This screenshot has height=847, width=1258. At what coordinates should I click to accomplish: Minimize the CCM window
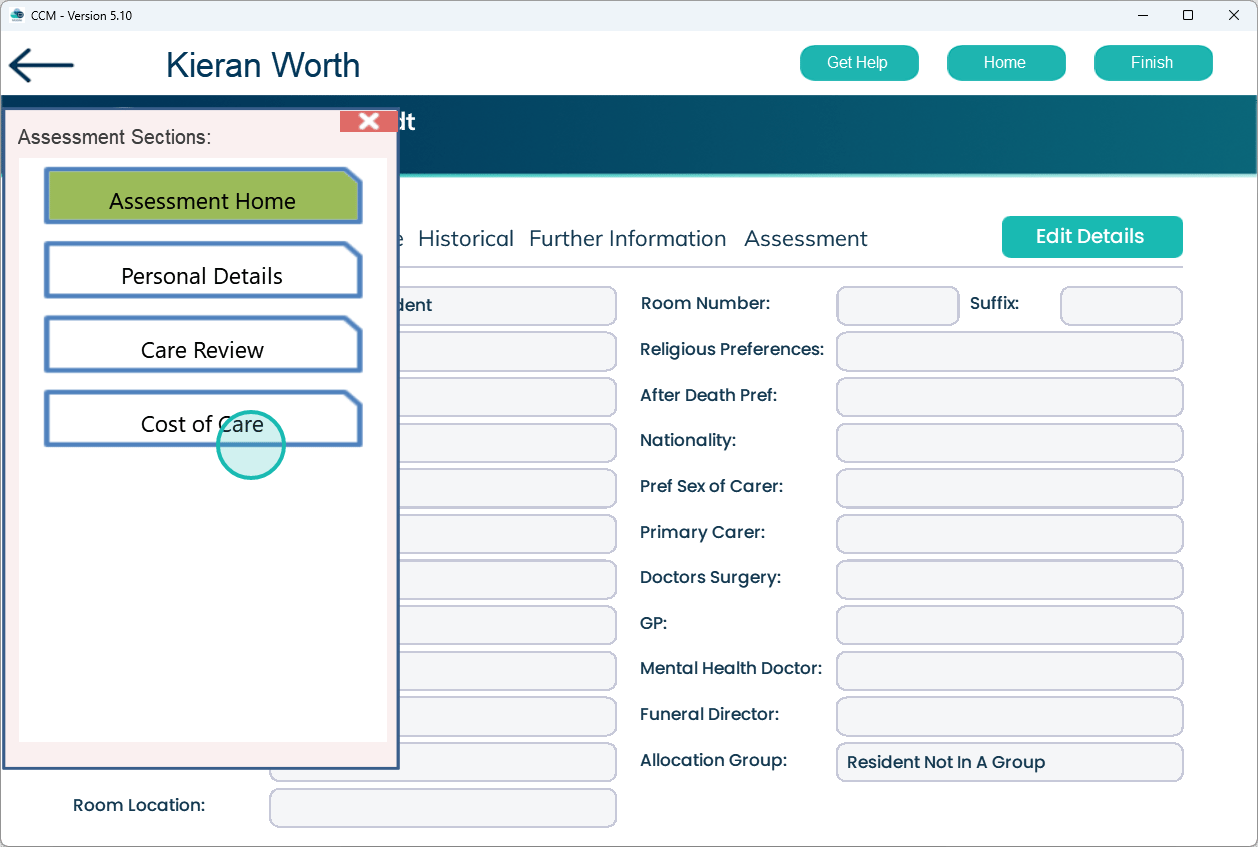point(1143,15)
